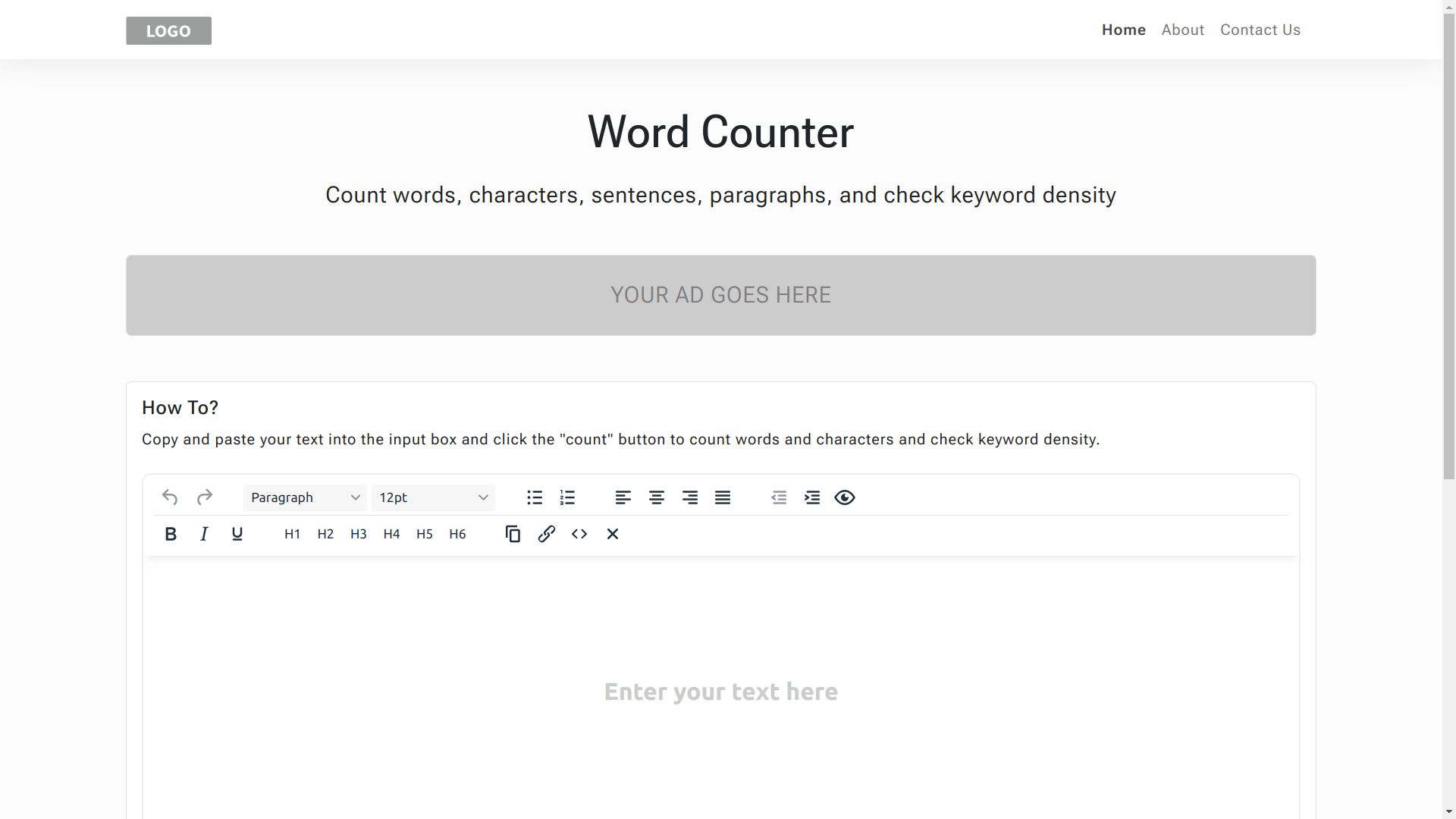The height and width of the screenshot is (819, 1456).
Task: Toggle preview with the eye icon
Action: [x=845, y=497]
